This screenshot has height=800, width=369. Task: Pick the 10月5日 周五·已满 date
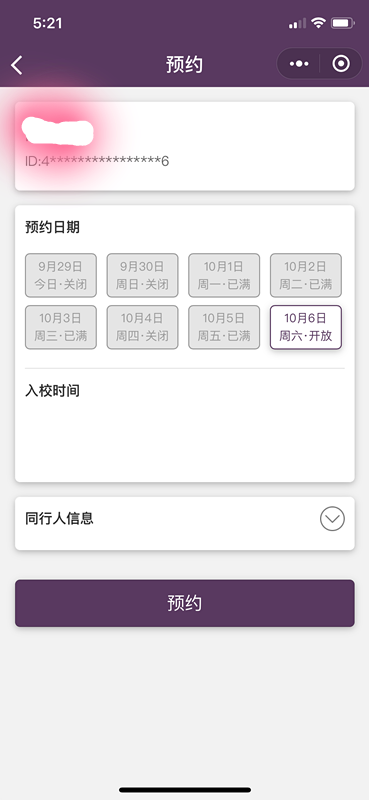click(x=224, y=327)
